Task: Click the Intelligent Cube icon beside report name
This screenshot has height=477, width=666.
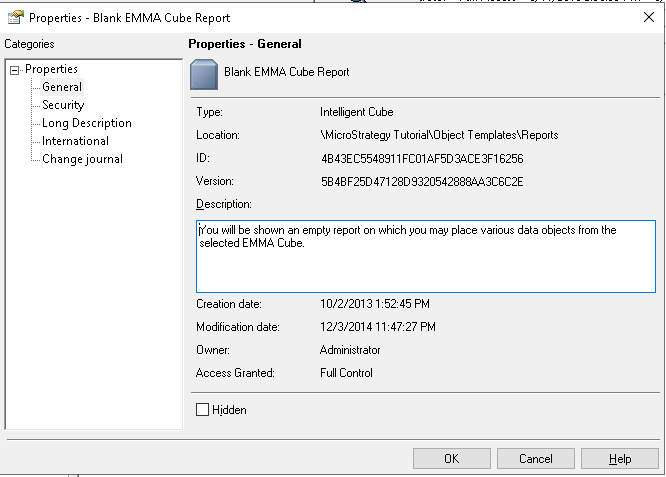Action: pos(204,74)
